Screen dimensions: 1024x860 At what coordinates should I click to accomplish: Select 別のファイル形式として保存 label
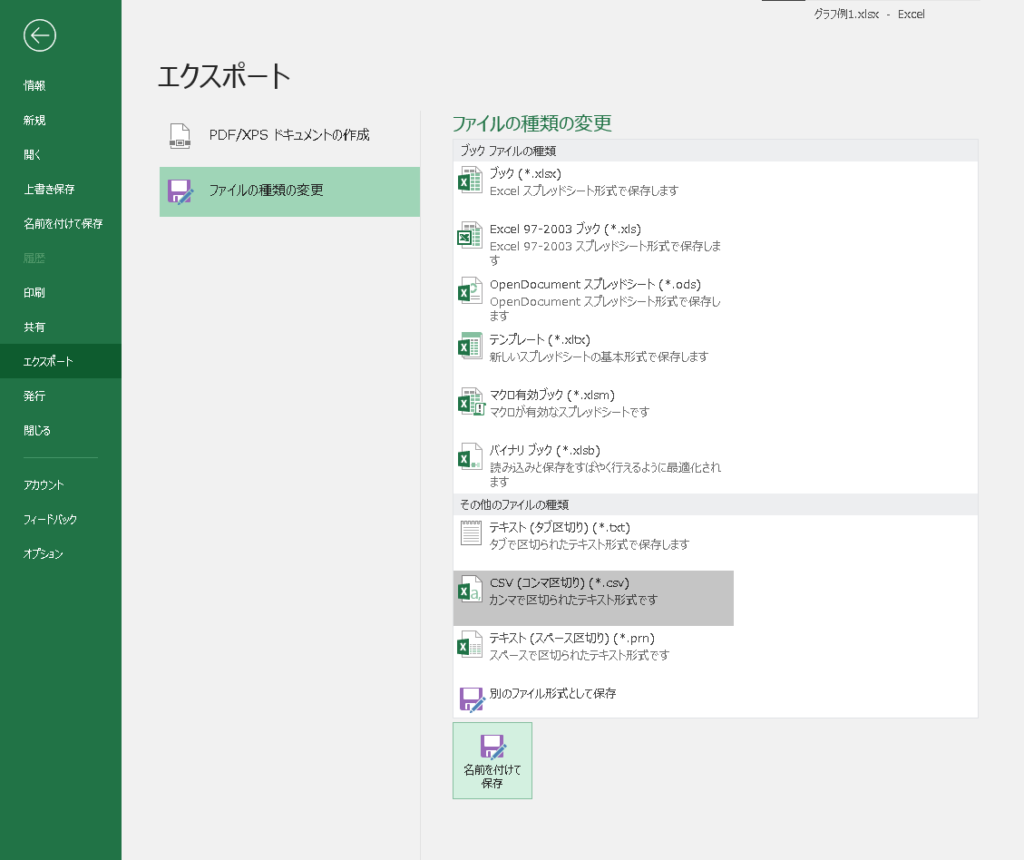pyautogui.click(x=553, y=693)
